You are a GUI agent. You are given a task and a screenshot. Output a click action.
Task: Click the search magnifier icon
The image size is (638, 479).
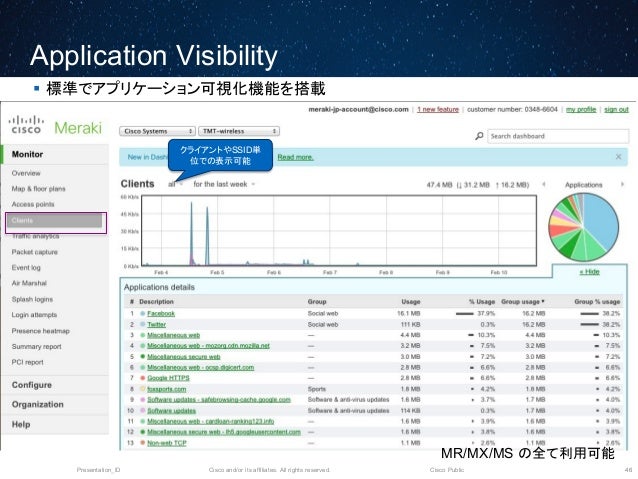[479, 136]
